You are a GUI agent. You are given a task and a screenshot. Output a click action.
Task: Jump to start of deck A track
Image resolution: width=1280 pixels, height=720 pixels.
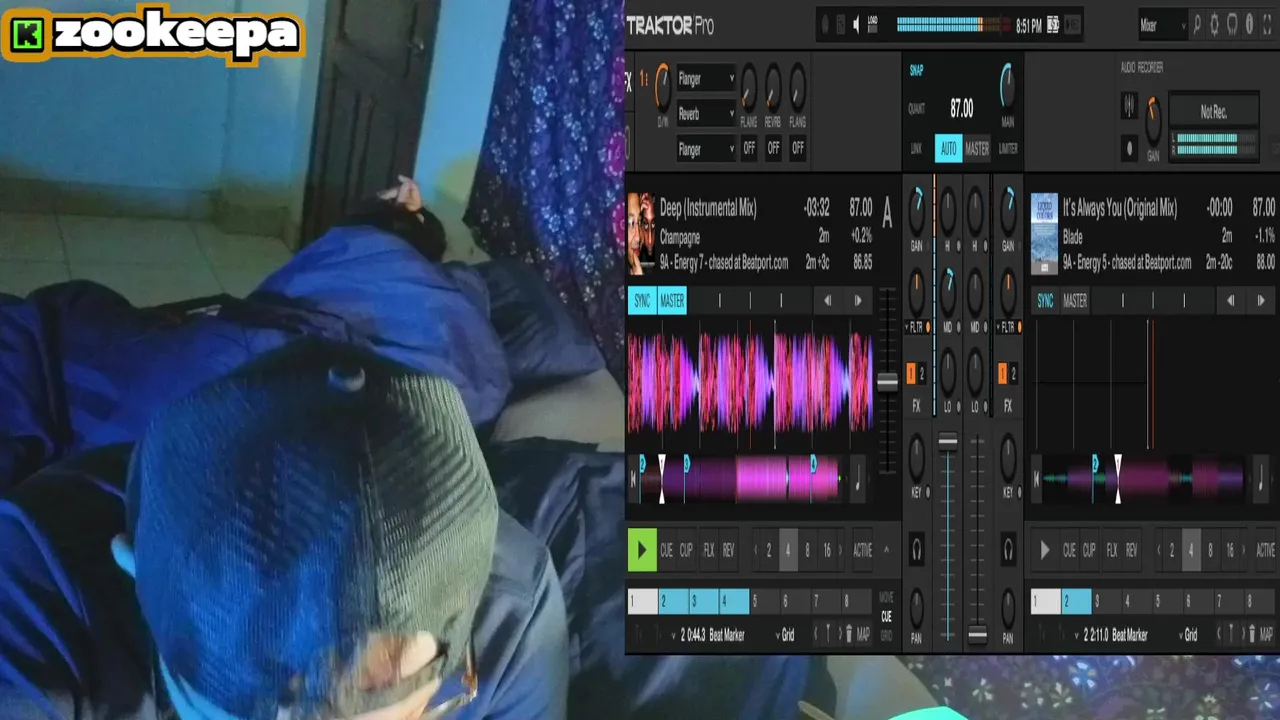click(x=632, y=479)
